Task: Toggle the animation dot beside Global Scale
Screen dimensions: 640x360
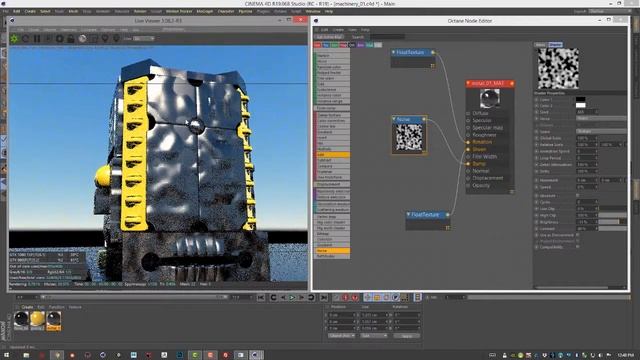Action: pos(537,138)
